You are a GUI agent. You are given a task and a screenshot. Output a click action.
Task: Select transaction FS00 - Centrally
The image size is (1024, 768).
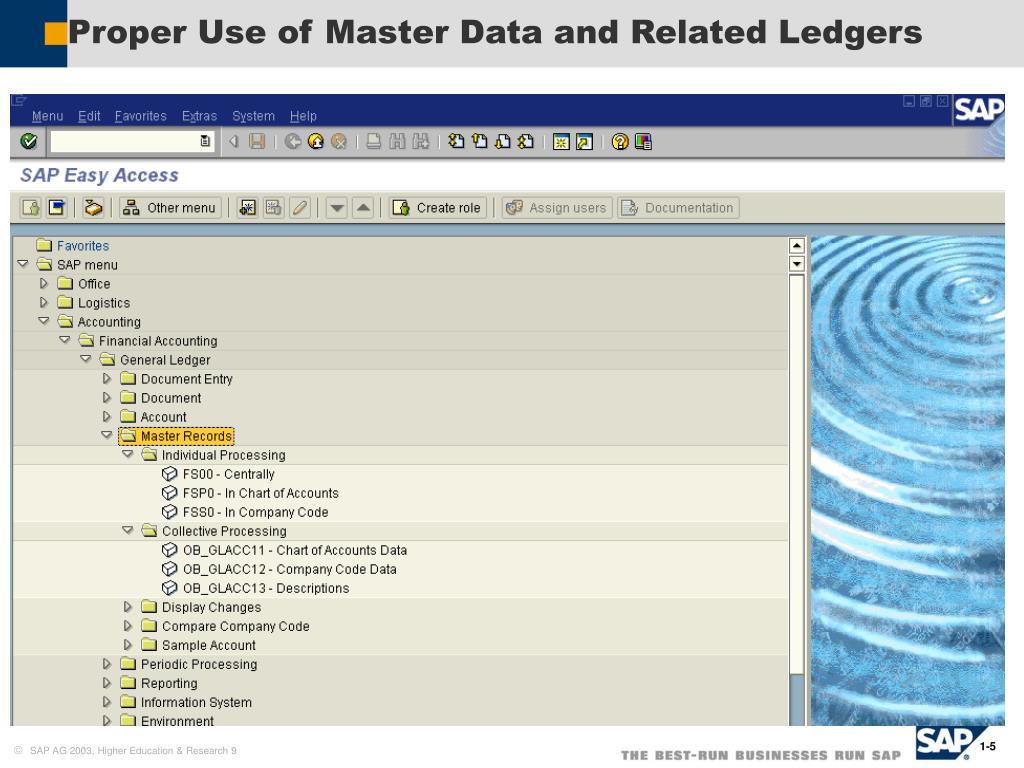click(x=229, y=474)
